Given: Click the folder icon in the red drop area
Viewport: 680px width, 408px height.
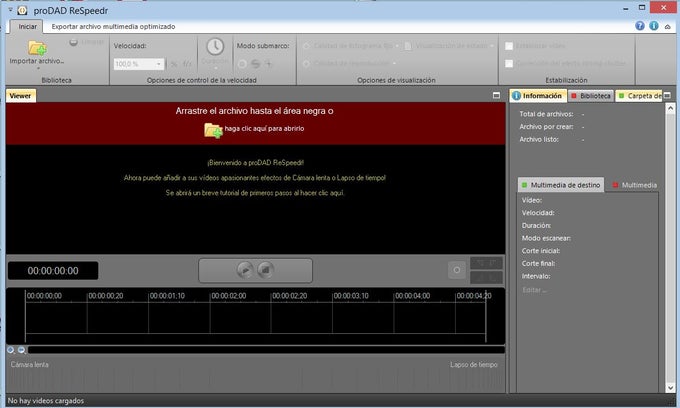Looking at the screenshot, I should click(213, 130).
